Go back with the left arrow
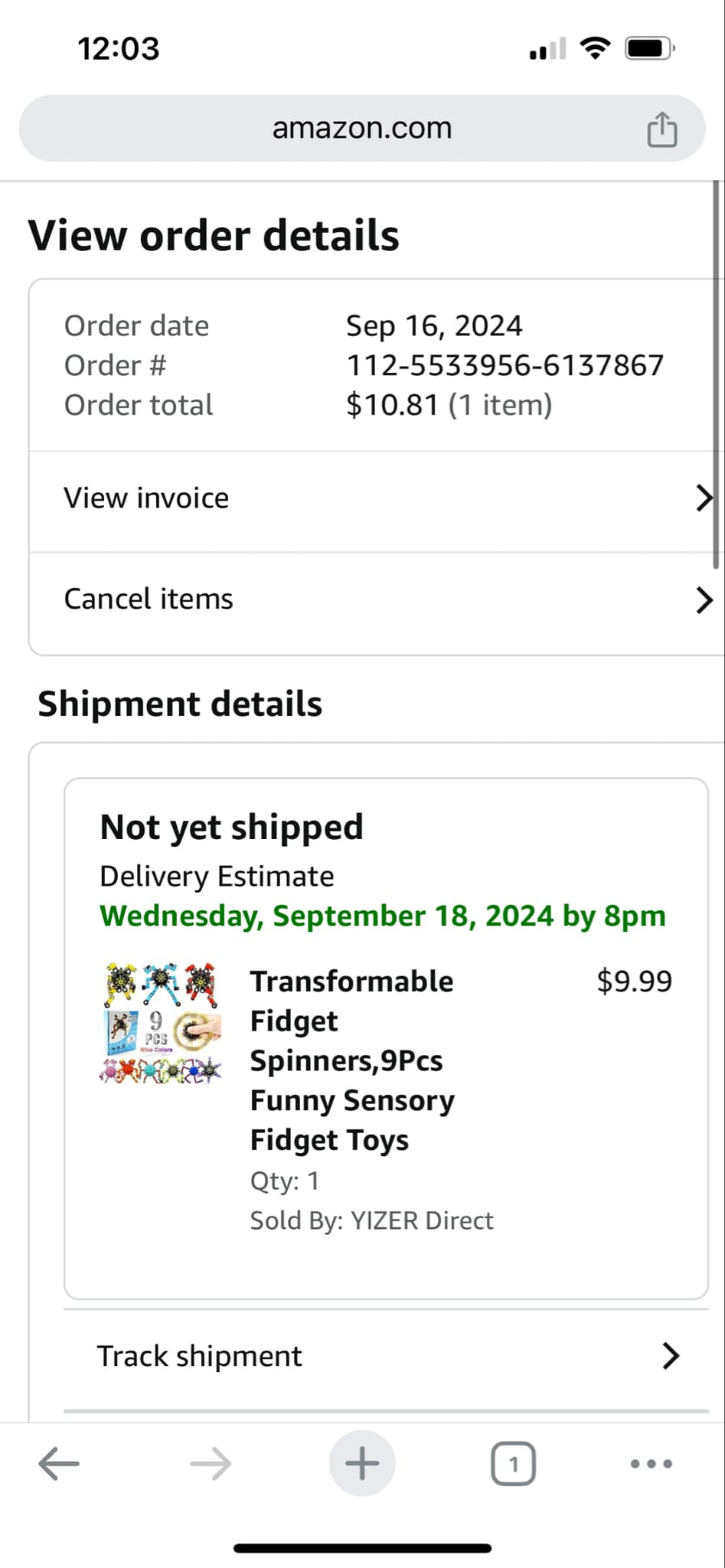 pyautogui.click(x=59, y=1464)
